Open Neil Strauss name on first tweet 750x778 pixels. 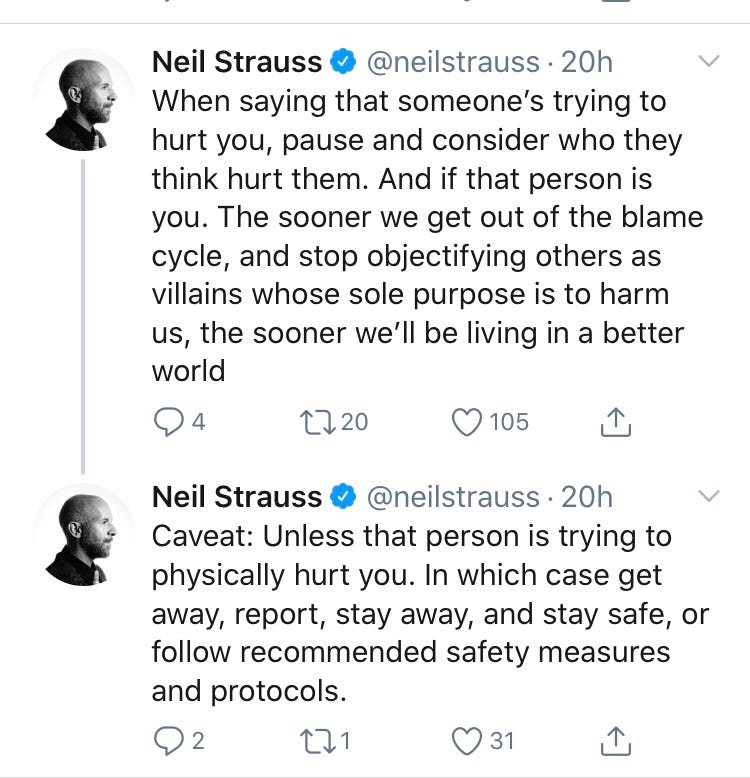[237, 62]
